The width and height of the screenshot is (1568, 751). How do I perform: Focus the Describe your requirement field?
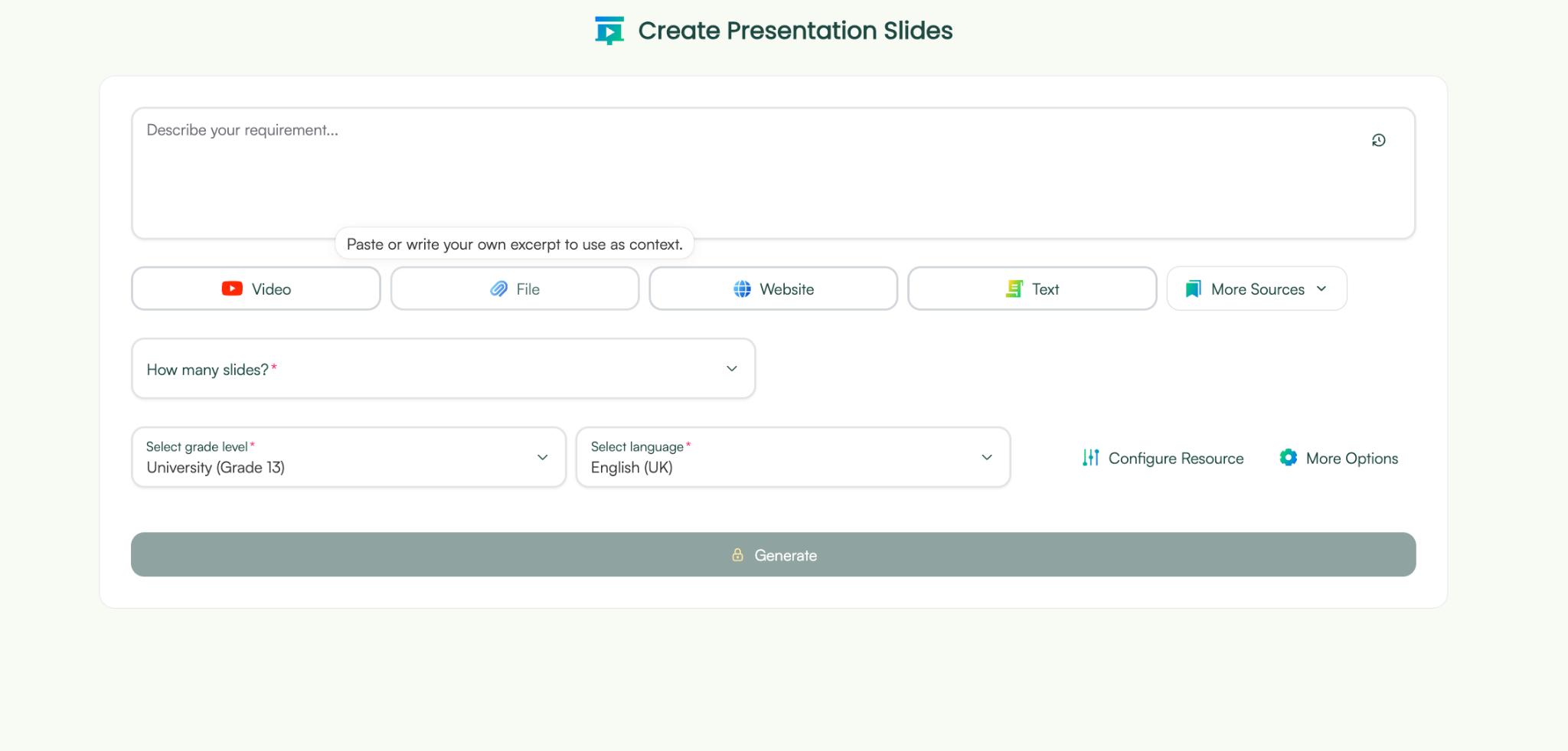pyautogui.click(x=773, y=173)
